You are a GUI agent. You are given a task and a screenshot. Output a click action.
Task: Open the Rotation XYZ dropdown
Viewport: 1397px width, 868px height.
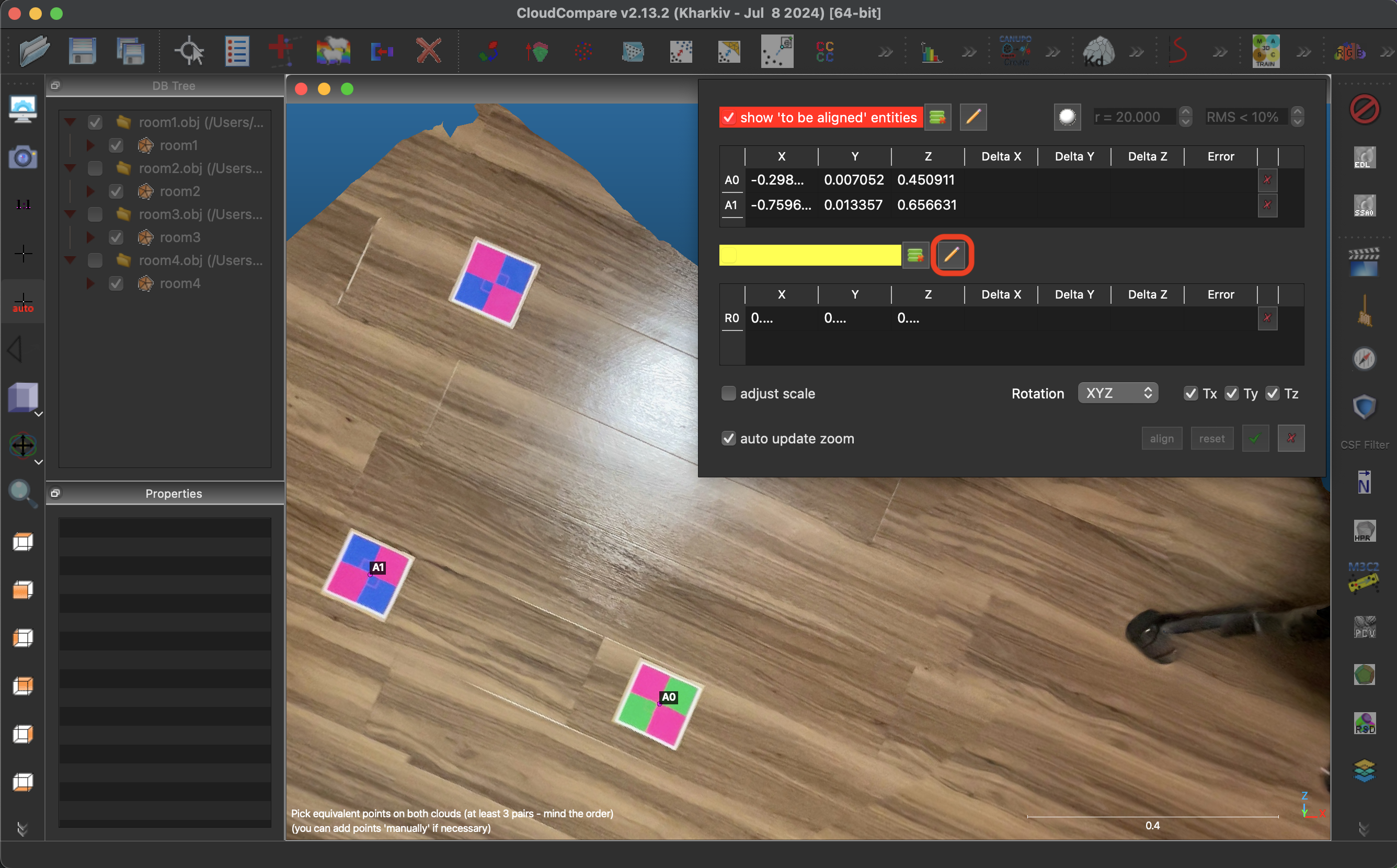(x=1117, y=393)
